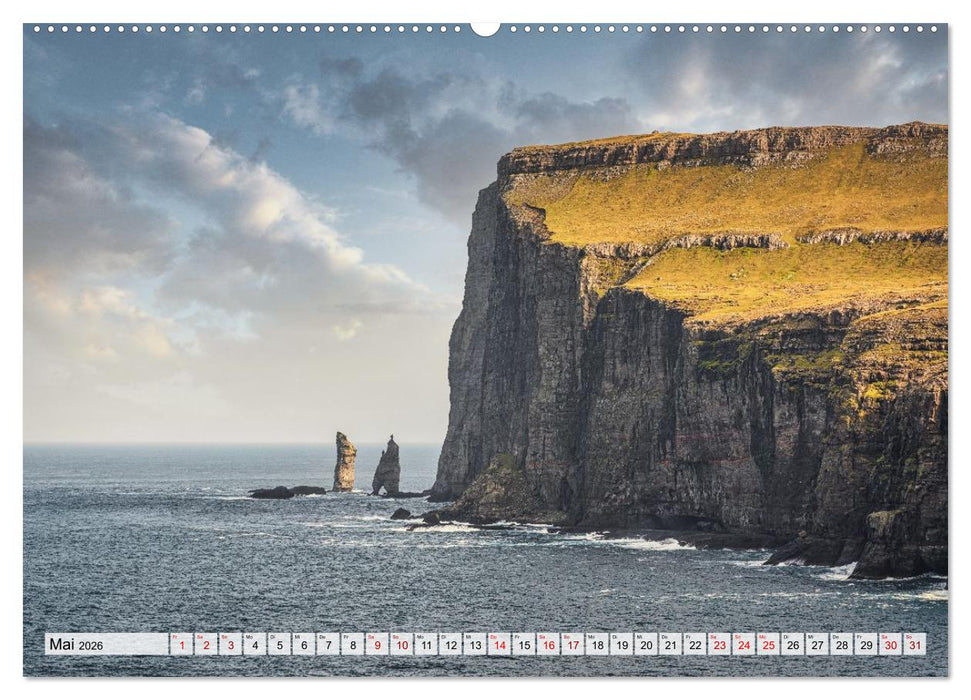The image size is (971, 700).
Task: Choose date 29 in the date row
Action: point(865,645)
